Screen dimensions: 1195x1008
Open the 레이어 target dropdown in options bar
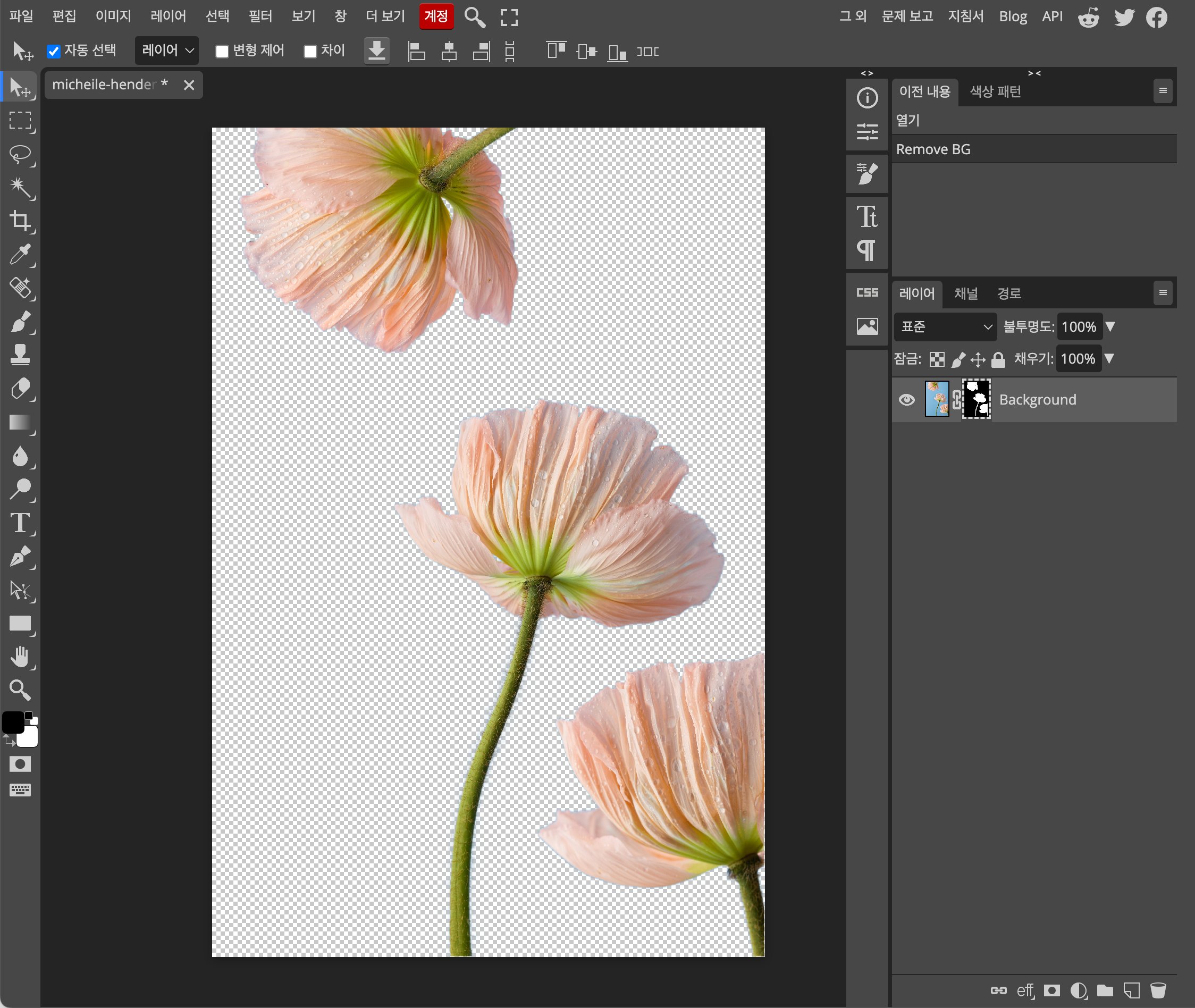tap(167, 51)
